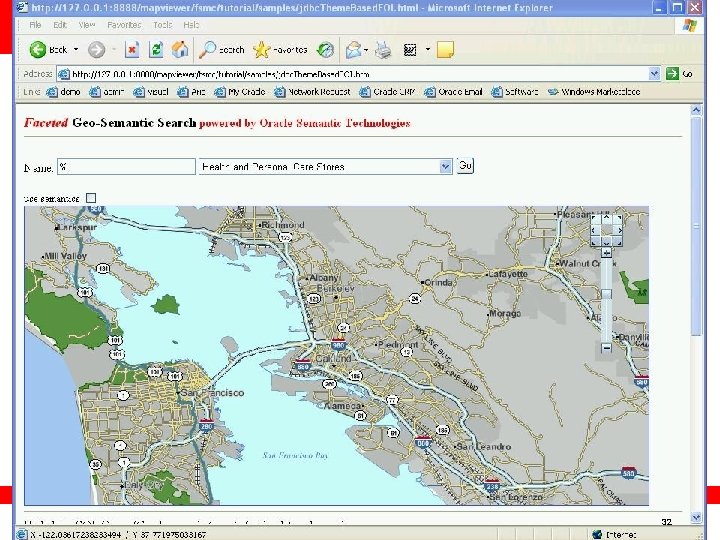Open the Tools menu
Screen dimensions: 720x540
tap(162, 25)
